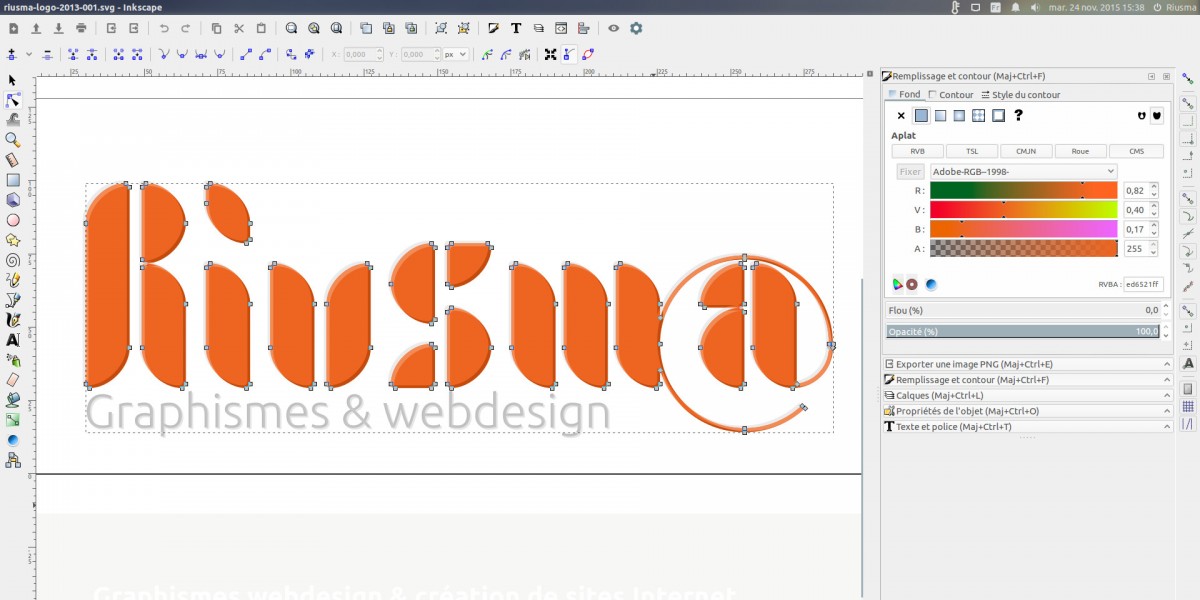This screenshot has width=1200, height=600.
Task: Redo the last undone action
Action: coord(186,29)
